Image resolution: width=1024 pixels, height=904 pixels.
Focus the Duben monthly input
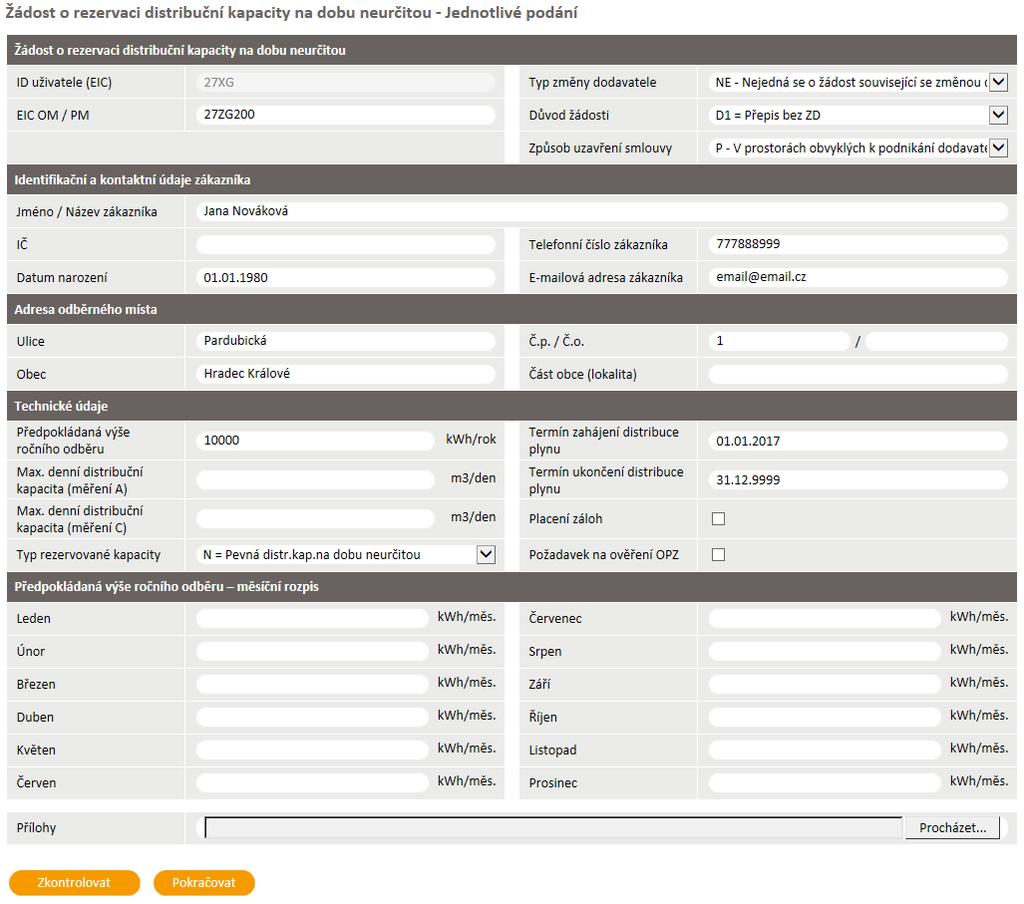click(312, 717)
